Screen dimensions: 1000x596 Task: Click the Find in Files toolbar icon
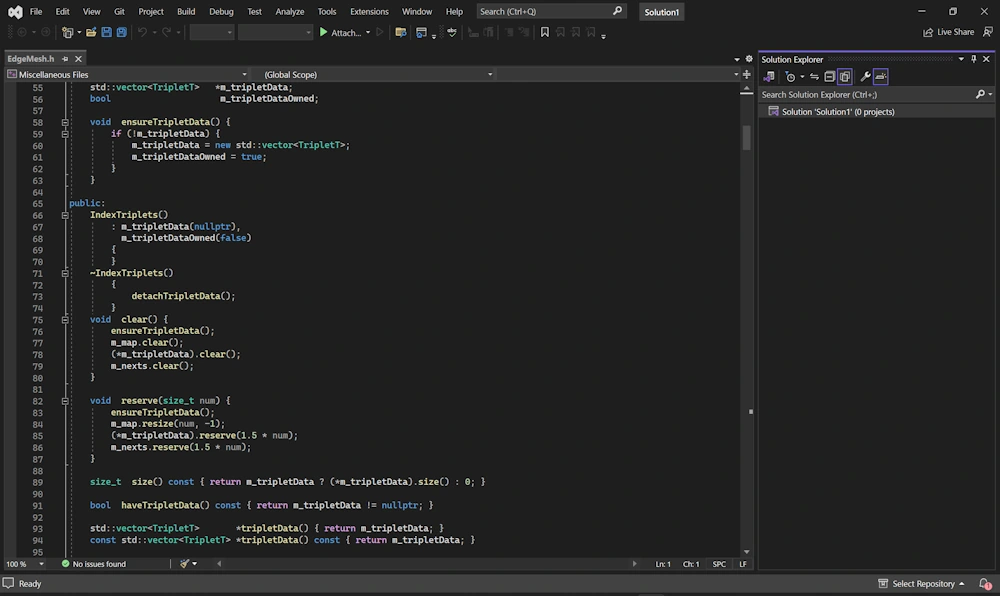pyautogui.click(x=401, y=32)
